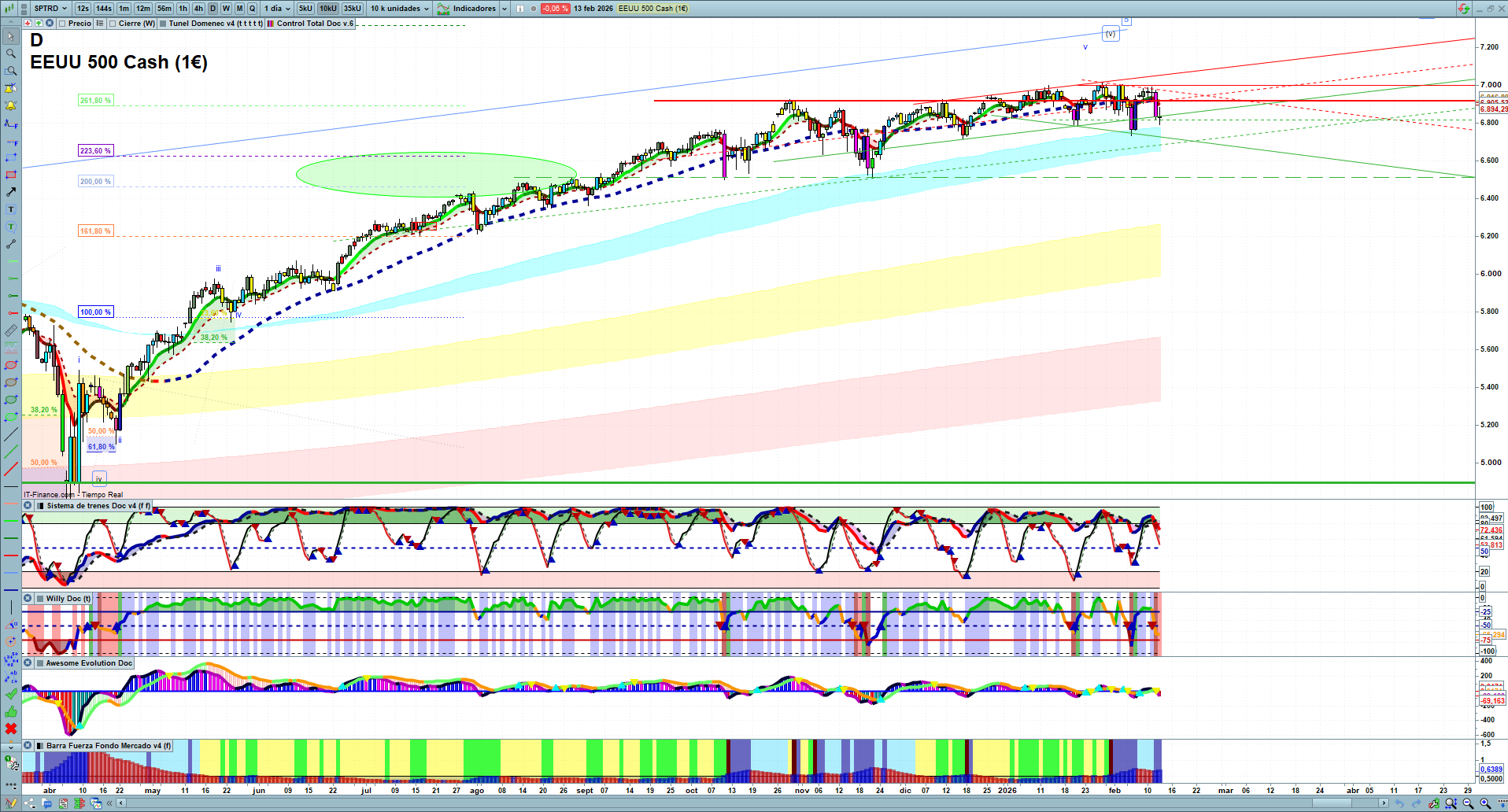Toggle the Precio checkbox
This screenshot has height=812, width=1508.
pos(62,24)
